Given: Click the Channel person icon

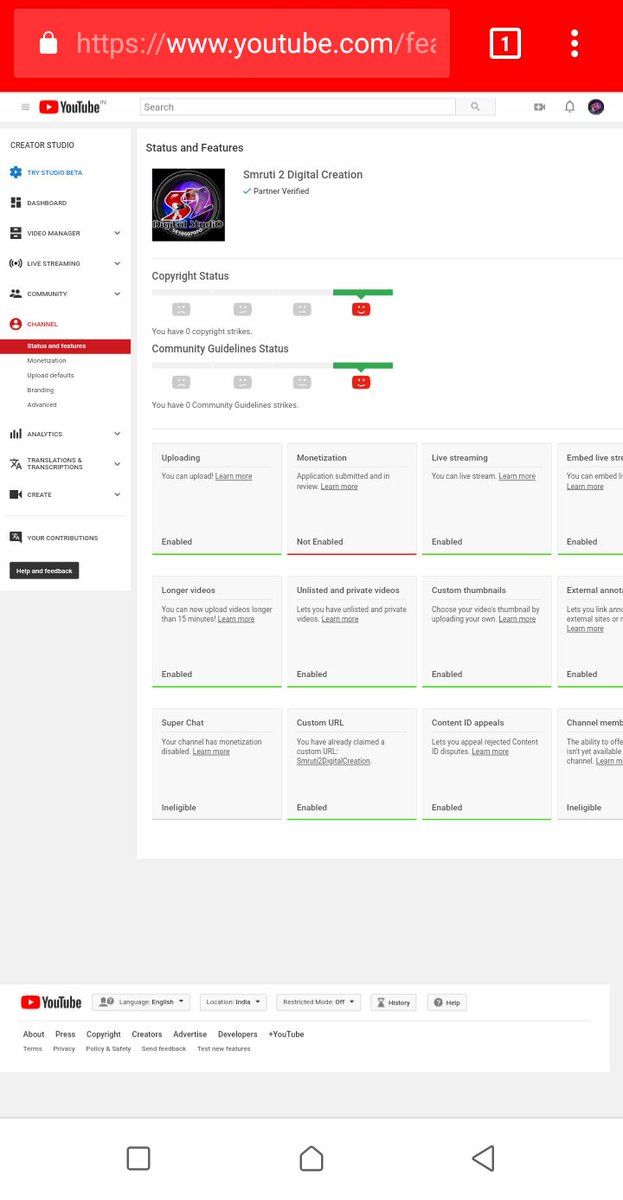Looking at the screenshot, I should [15, 324].
